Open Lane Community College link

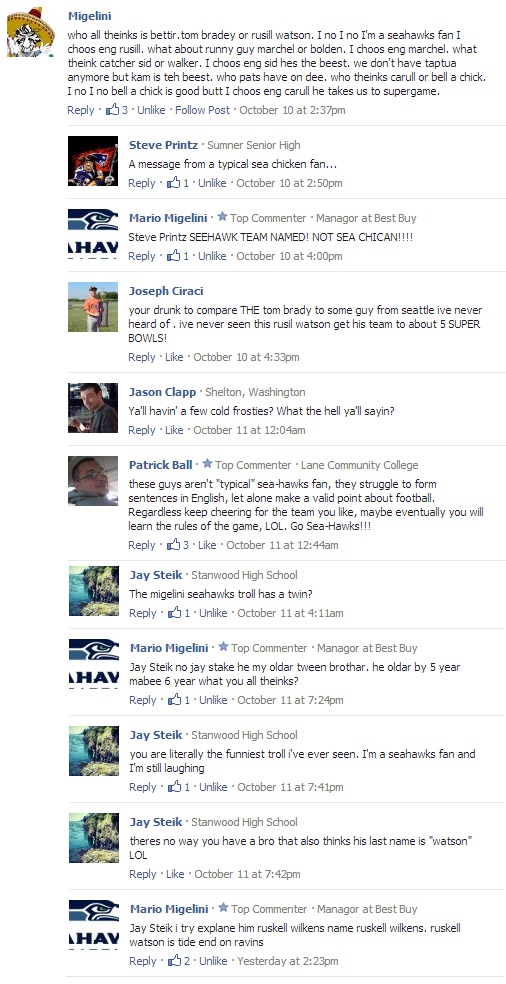(360, 465)
